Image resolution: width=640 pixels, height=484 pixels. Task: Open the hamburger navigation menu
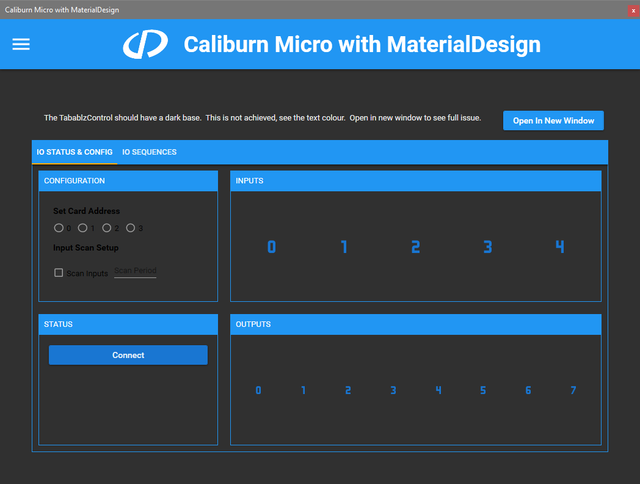click(21, 44)
